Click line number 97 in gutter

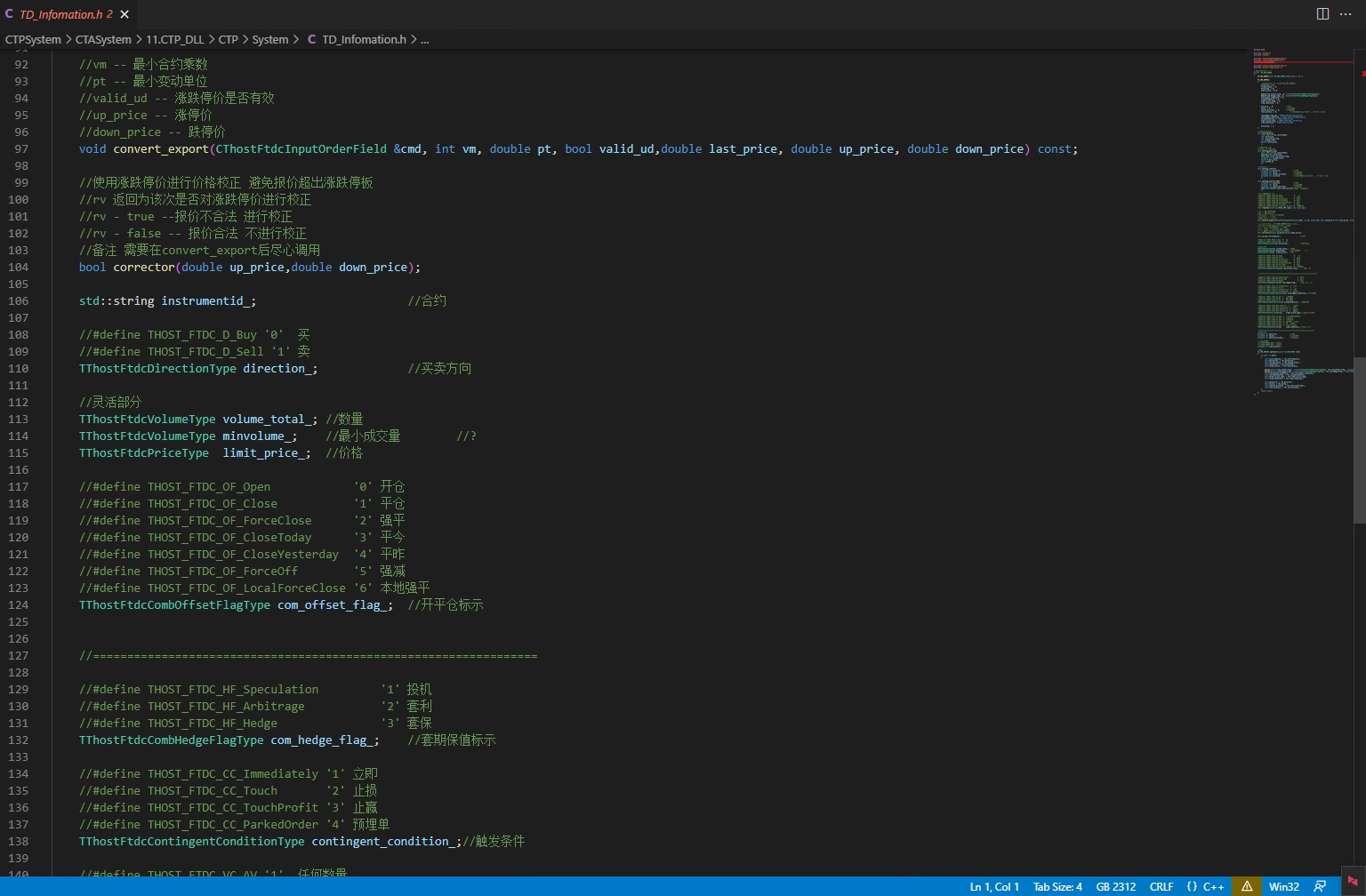coord(21,148)
